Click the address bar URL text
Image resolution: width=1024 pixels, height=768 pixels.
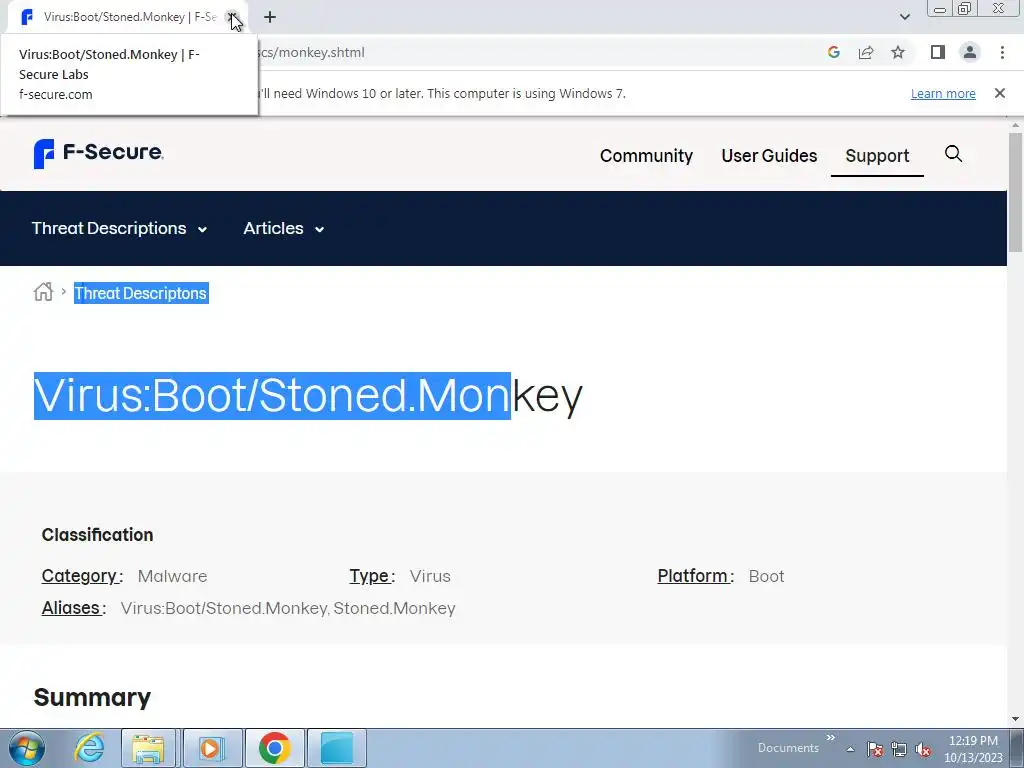312,53
